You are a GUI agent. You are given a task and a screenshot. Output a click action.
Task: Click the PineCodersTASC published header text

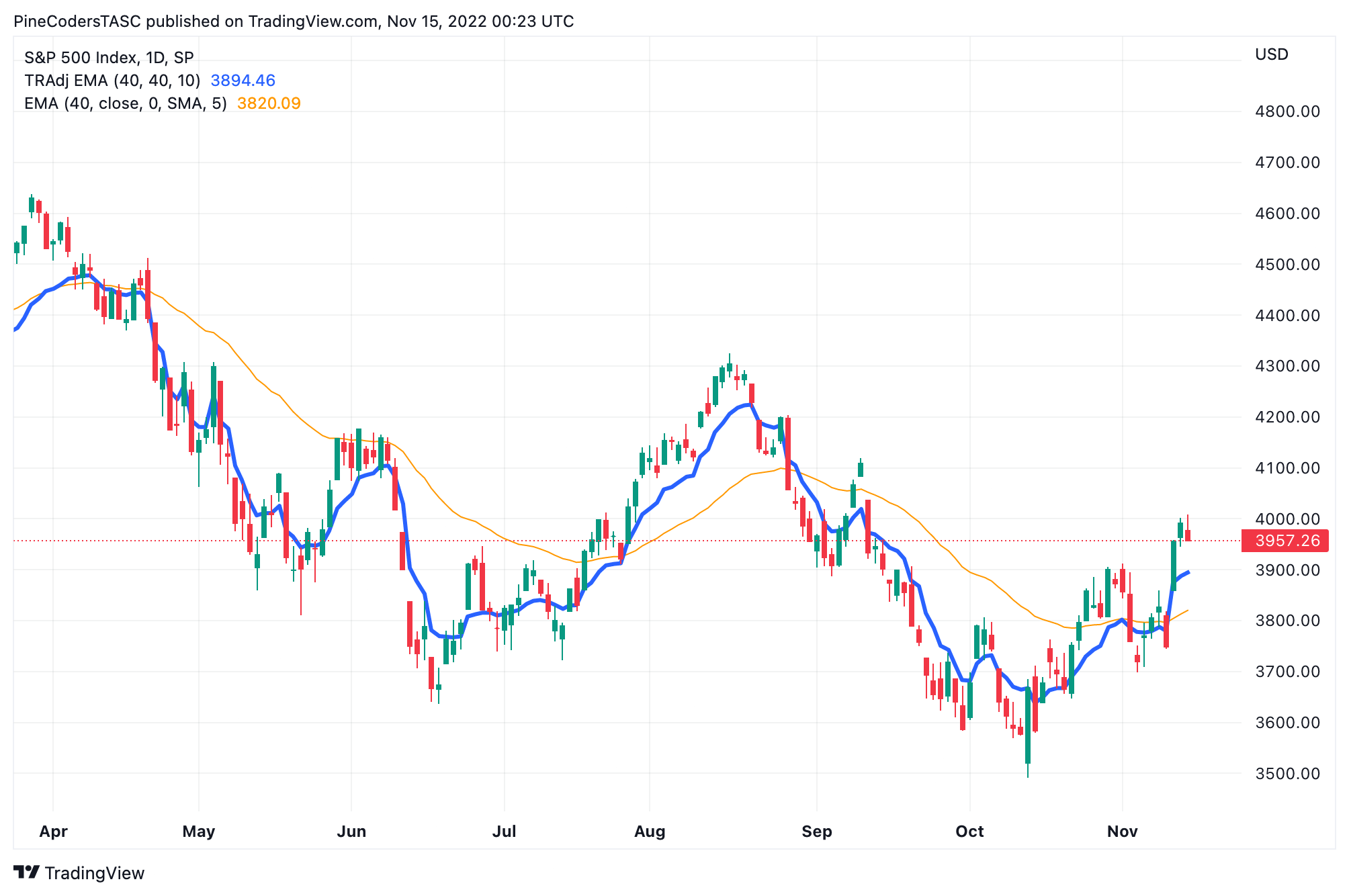coord(294,21)
